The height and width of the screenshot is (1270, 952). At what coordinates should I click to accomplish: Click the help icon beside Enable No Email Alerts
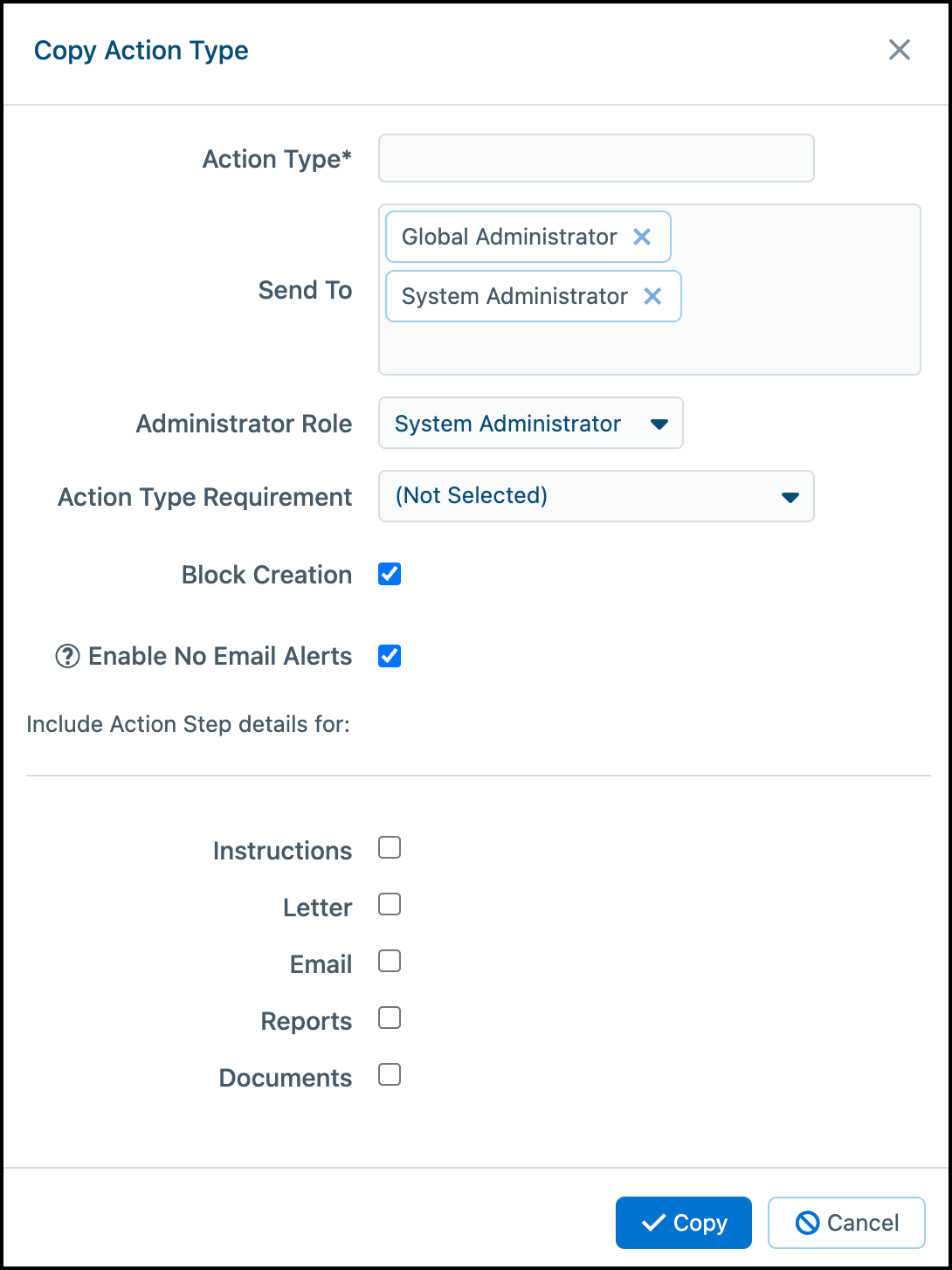click(67, 656)
